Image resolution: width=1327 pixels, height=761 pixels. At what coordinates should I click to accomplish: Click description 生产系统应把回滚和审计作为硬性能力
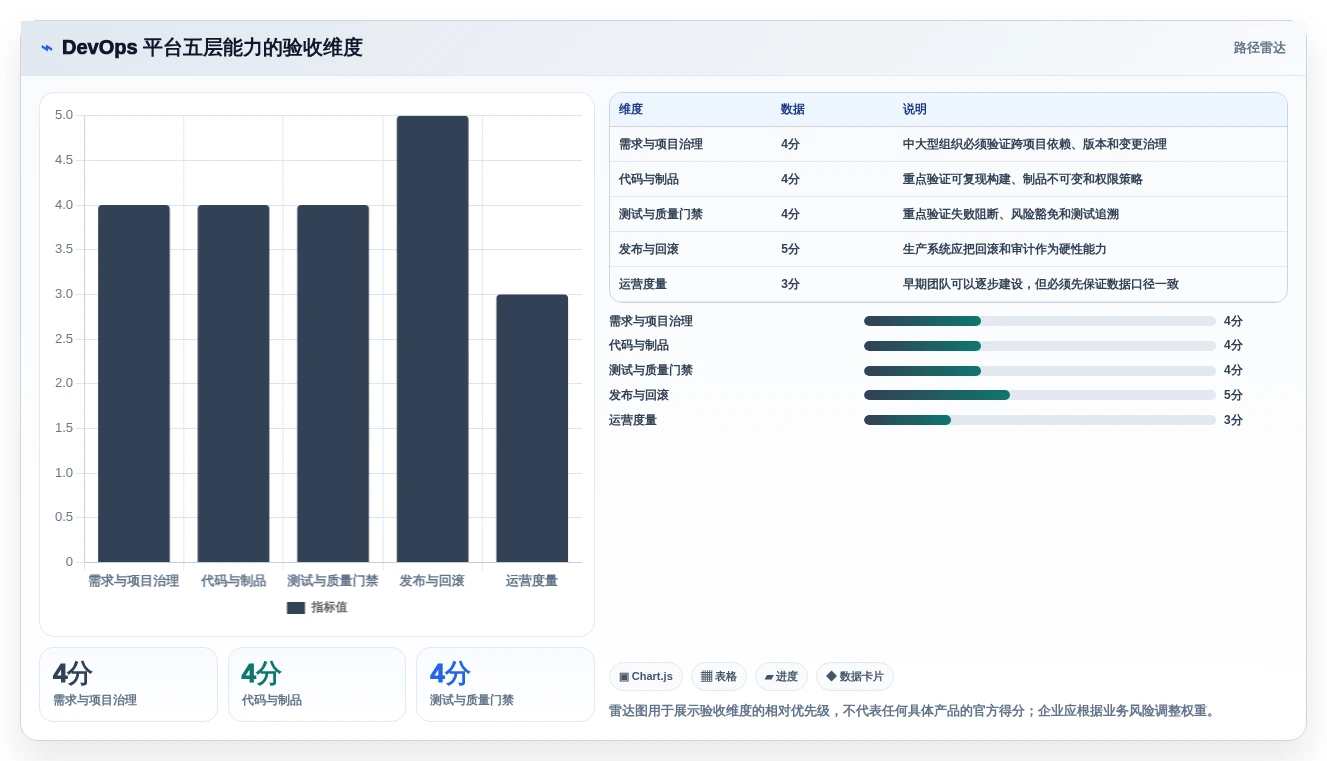click(1005, 249)
